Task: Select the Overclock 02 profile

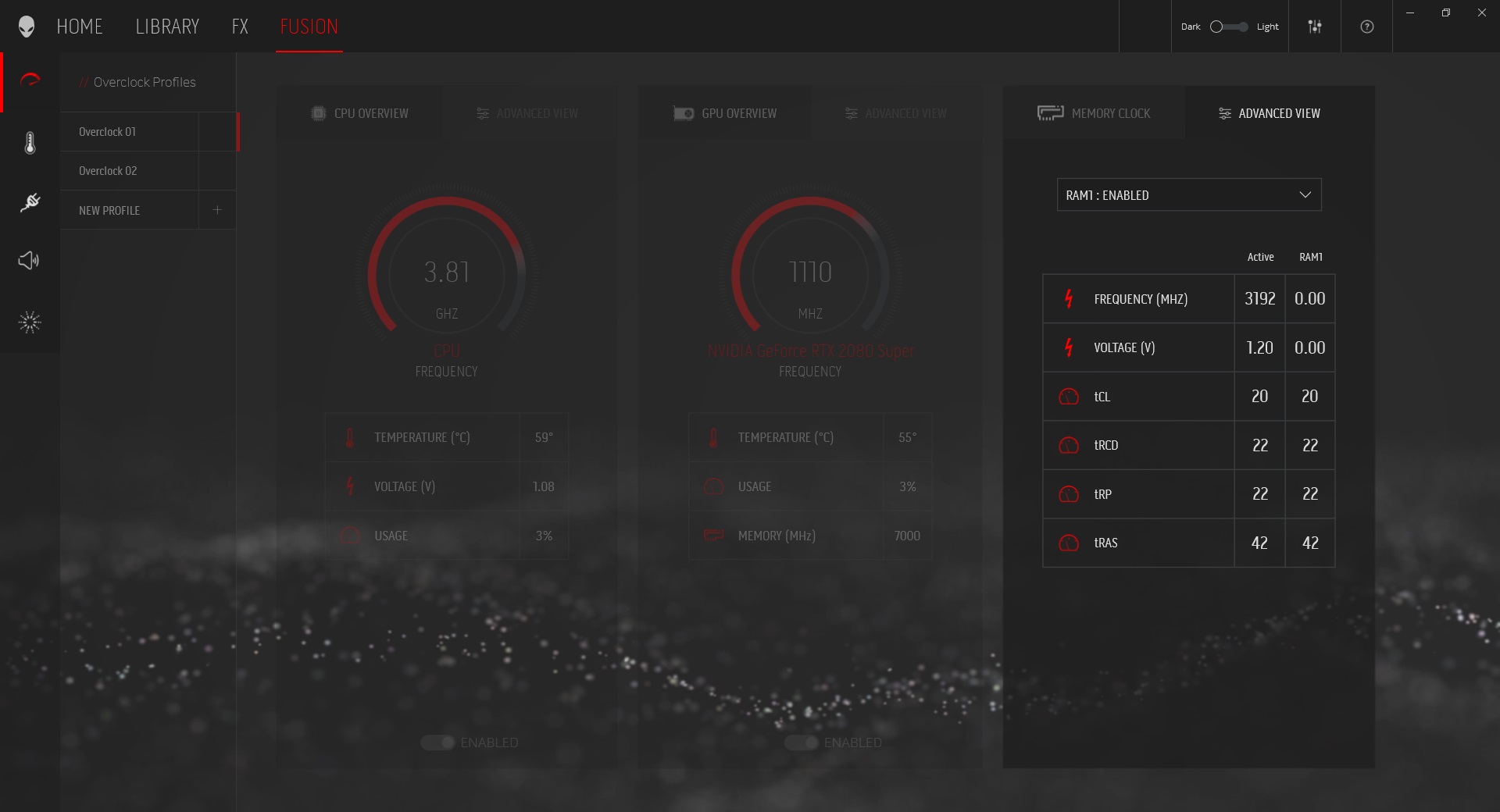Action: coord(130,171)
